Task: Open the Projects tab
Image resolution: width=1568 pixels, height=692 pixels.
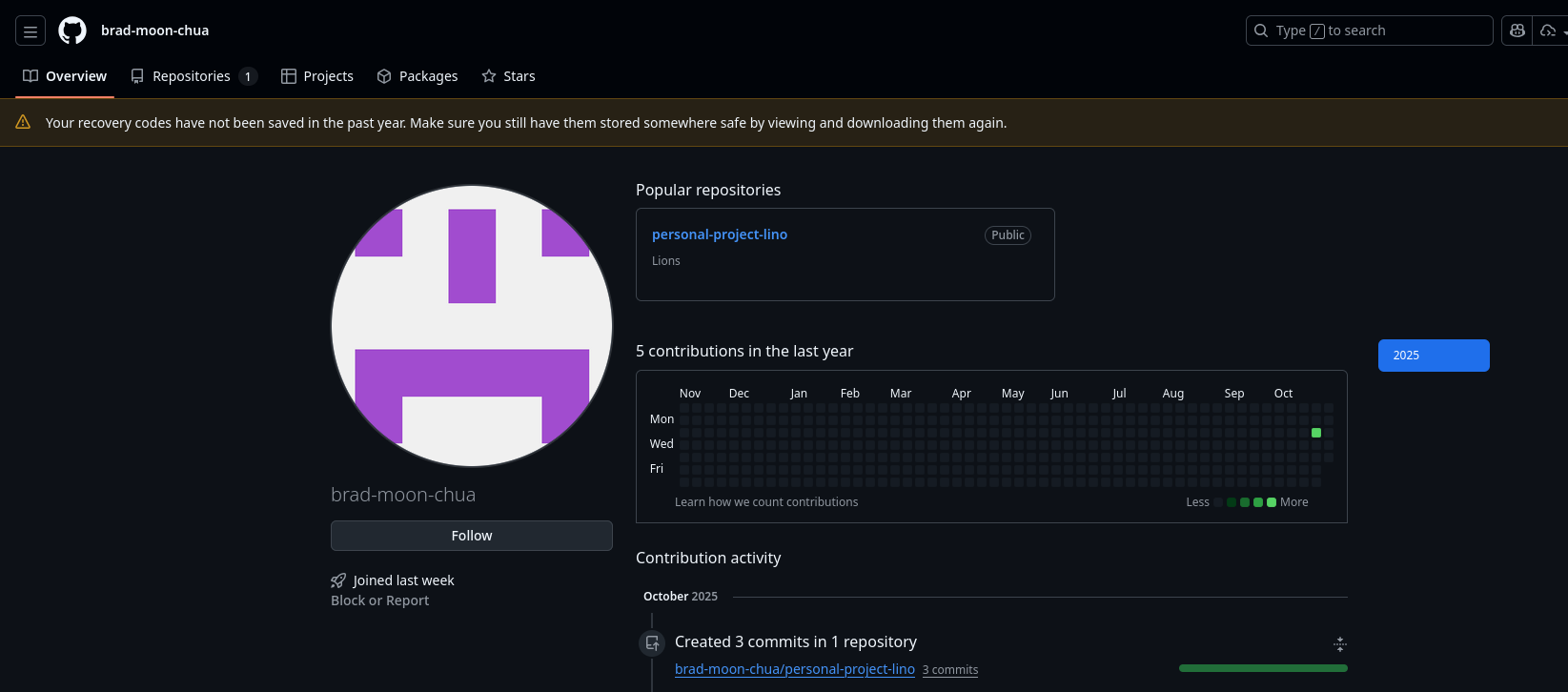Action: (x=317, y=76)
